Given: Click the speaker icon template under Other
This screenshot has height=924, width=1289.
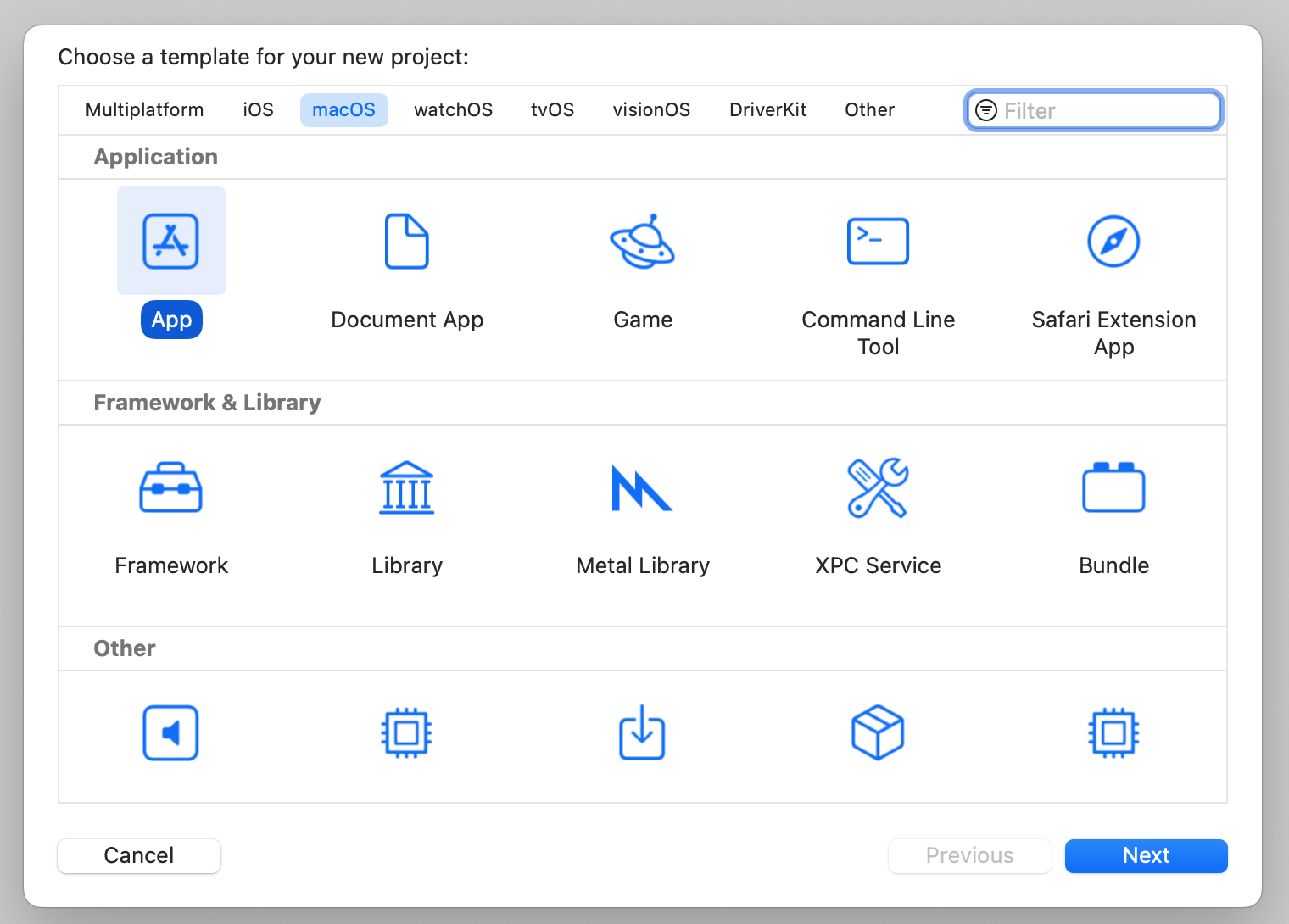Looking at the screenshot, I should [x=171, y=732].
